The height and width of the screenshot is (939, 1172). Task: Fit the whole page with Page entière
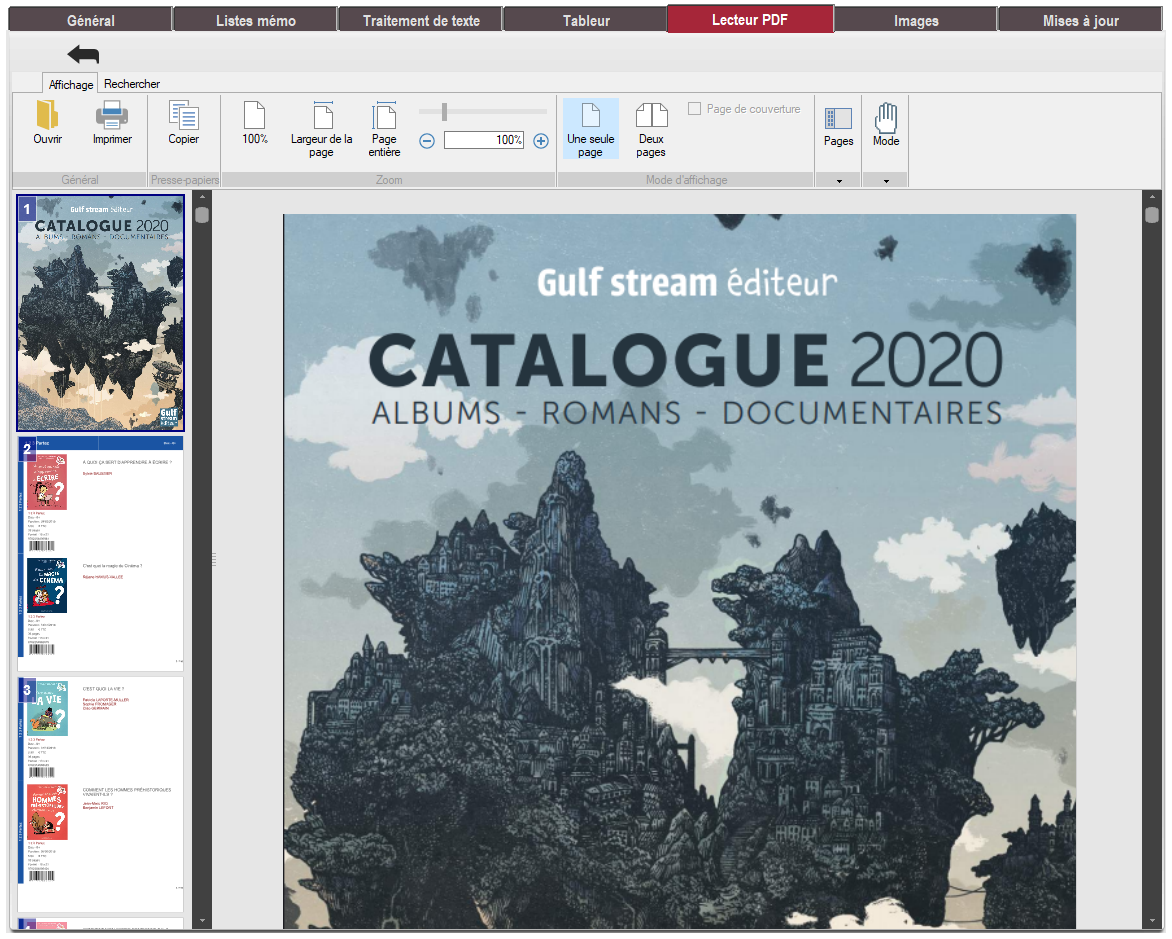coord(384,116)
